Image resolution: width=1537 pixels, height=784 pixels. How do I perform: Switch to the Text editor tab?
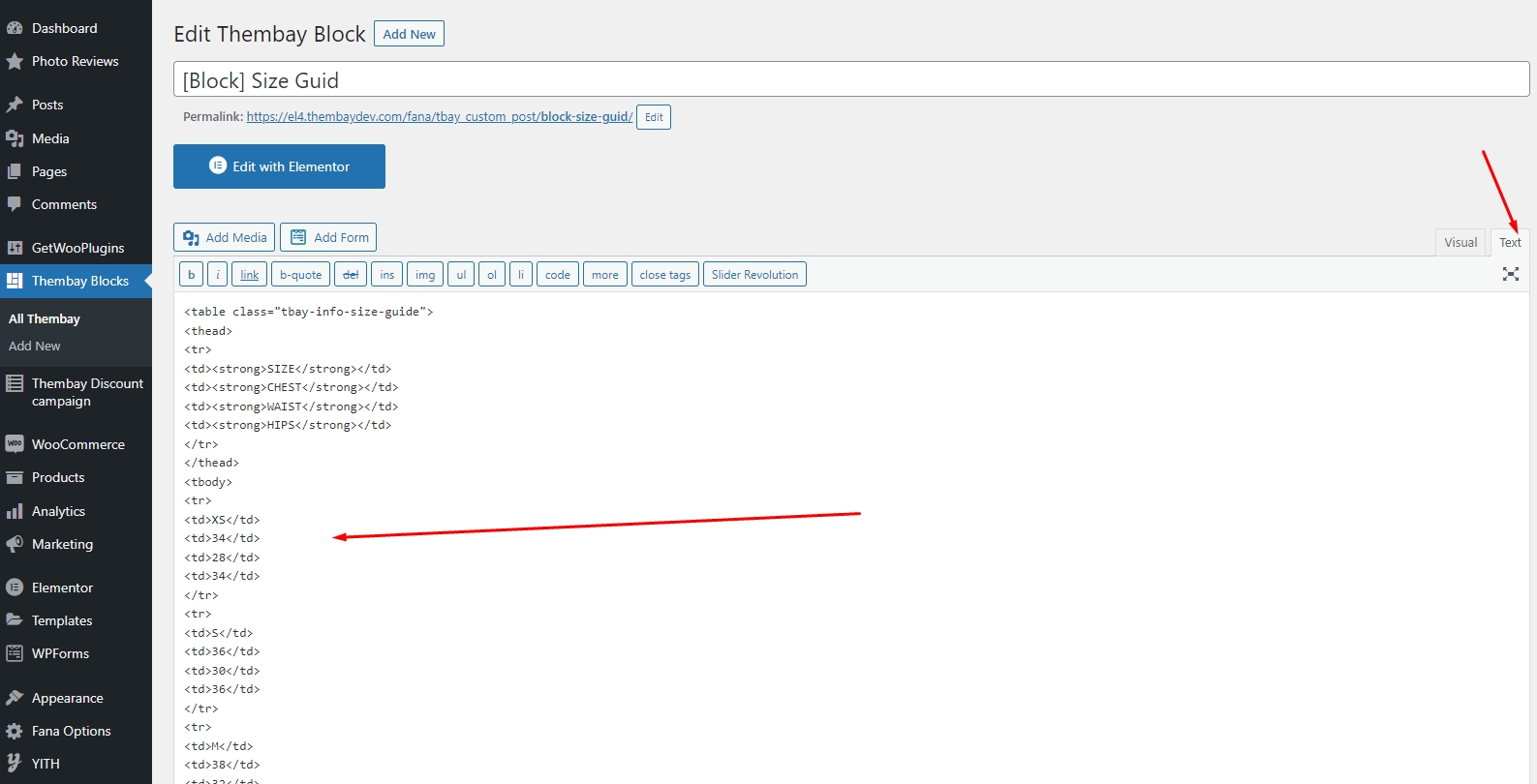click(1509, 242)
